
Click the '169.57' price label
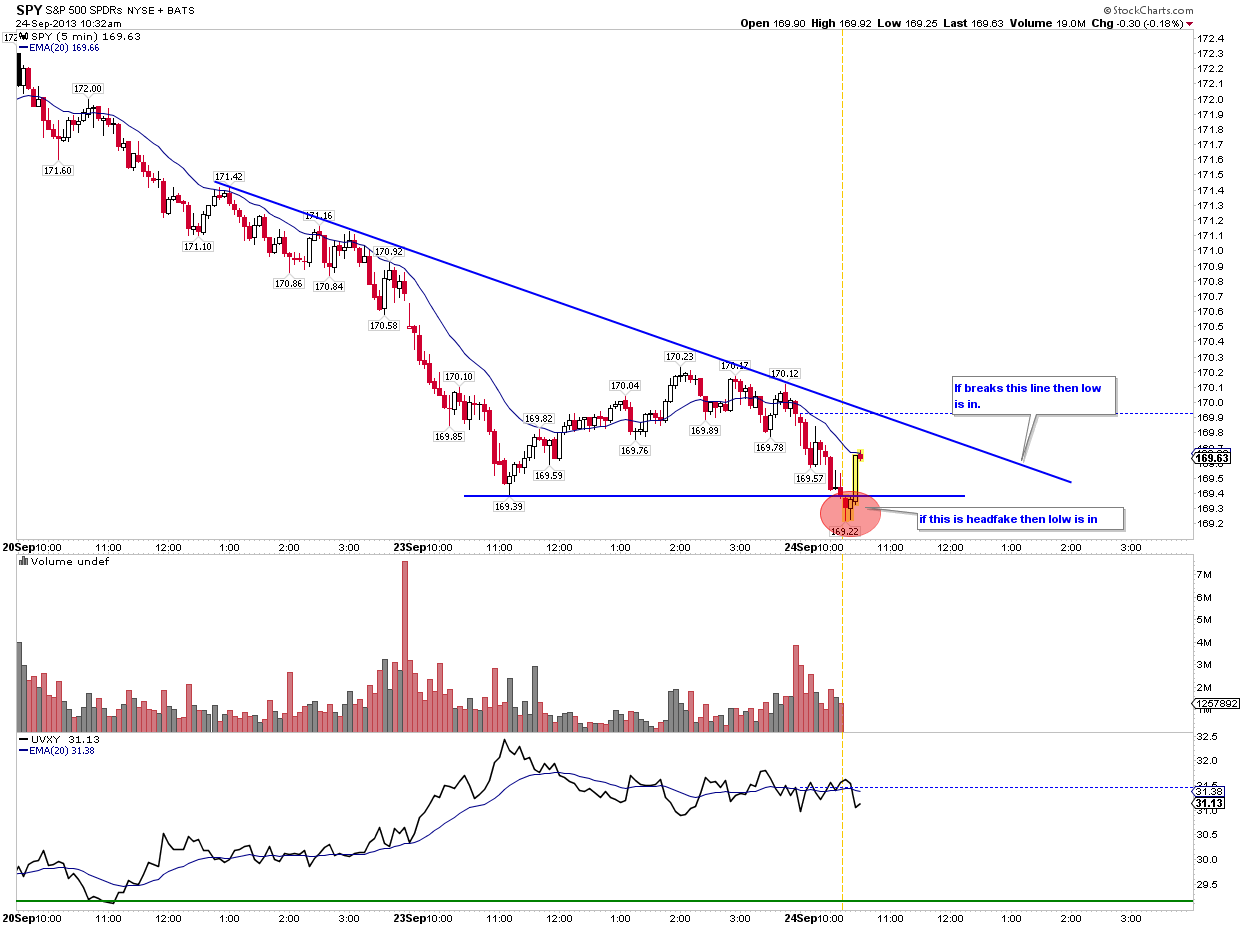pyautogui.click(x=809, y=479)
